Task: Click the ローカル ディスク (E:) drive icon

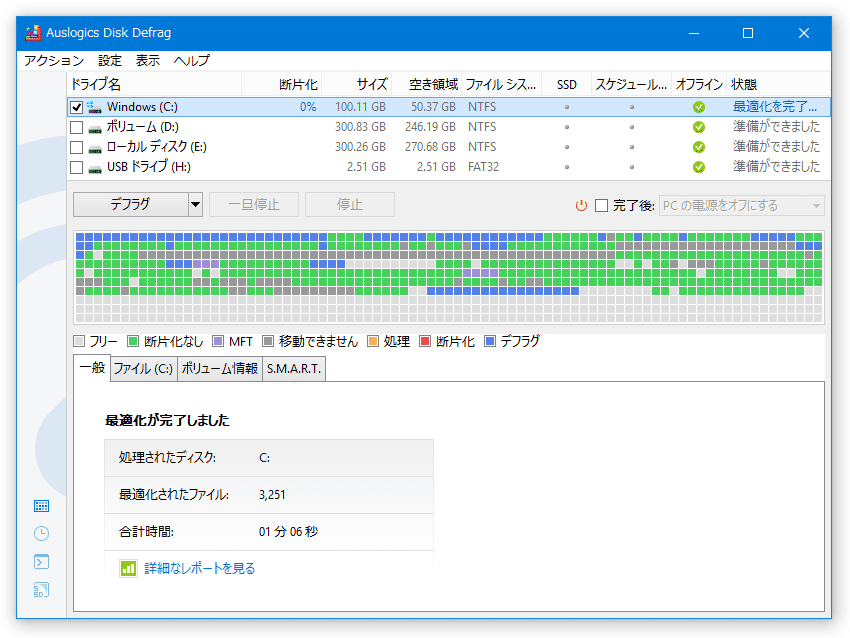Action: pos(95,150)
